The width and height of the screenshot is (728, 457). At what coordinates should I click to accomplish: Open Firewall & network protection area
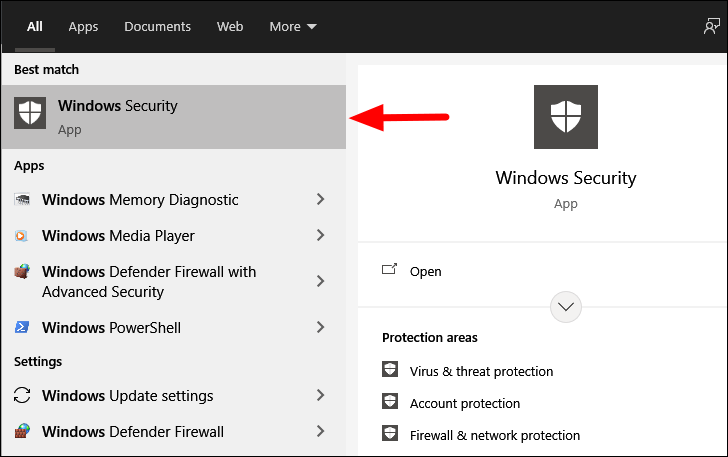pos(495,435)
